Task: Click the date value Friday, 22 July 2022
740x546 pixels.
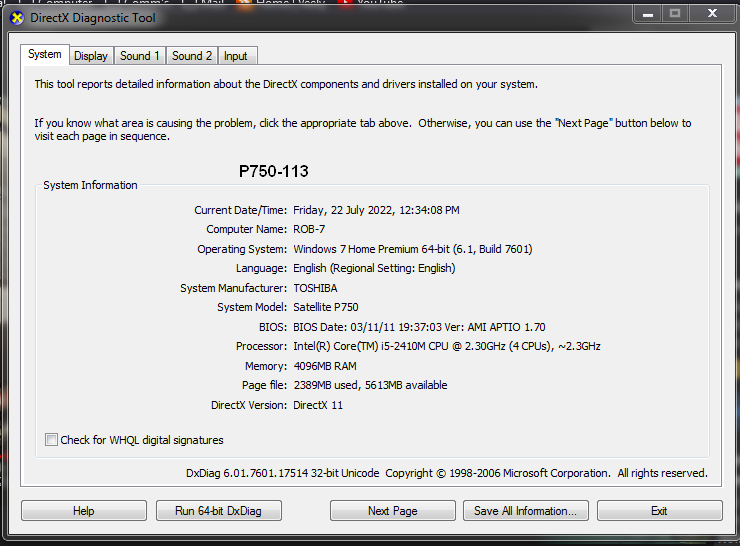Action: point(376,210)
